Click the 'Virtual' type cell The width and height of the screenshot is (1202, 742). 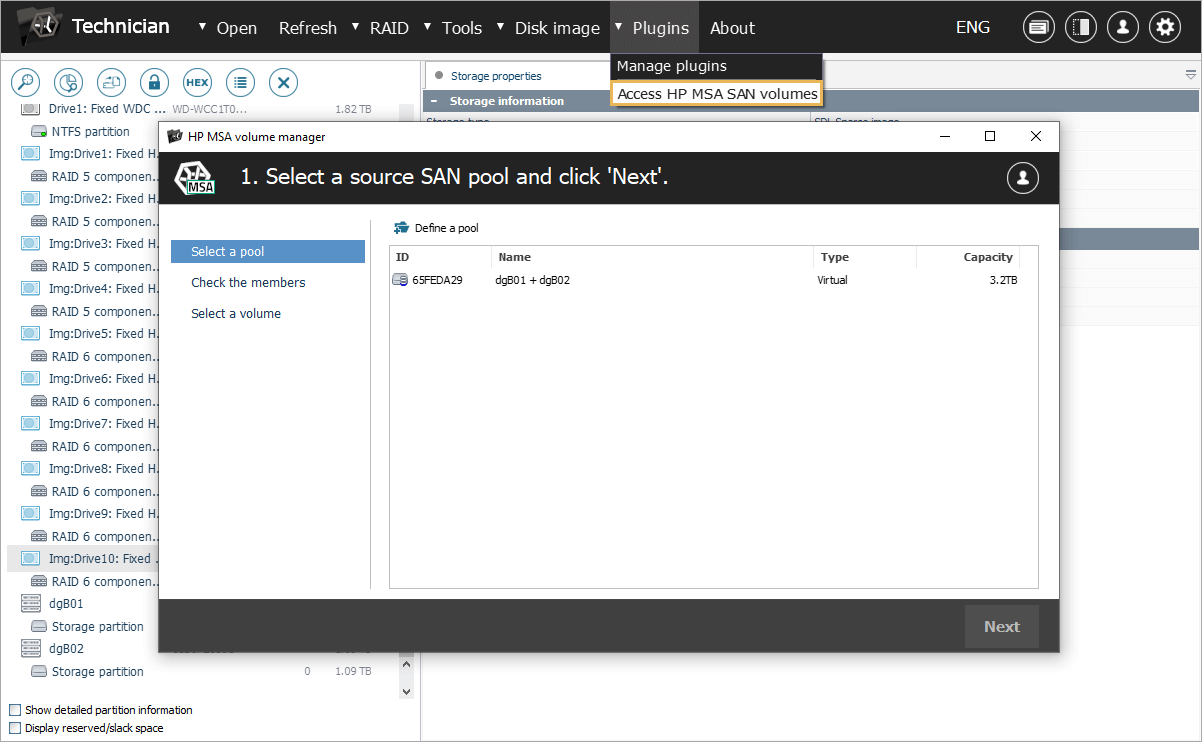tap(832, 280)
